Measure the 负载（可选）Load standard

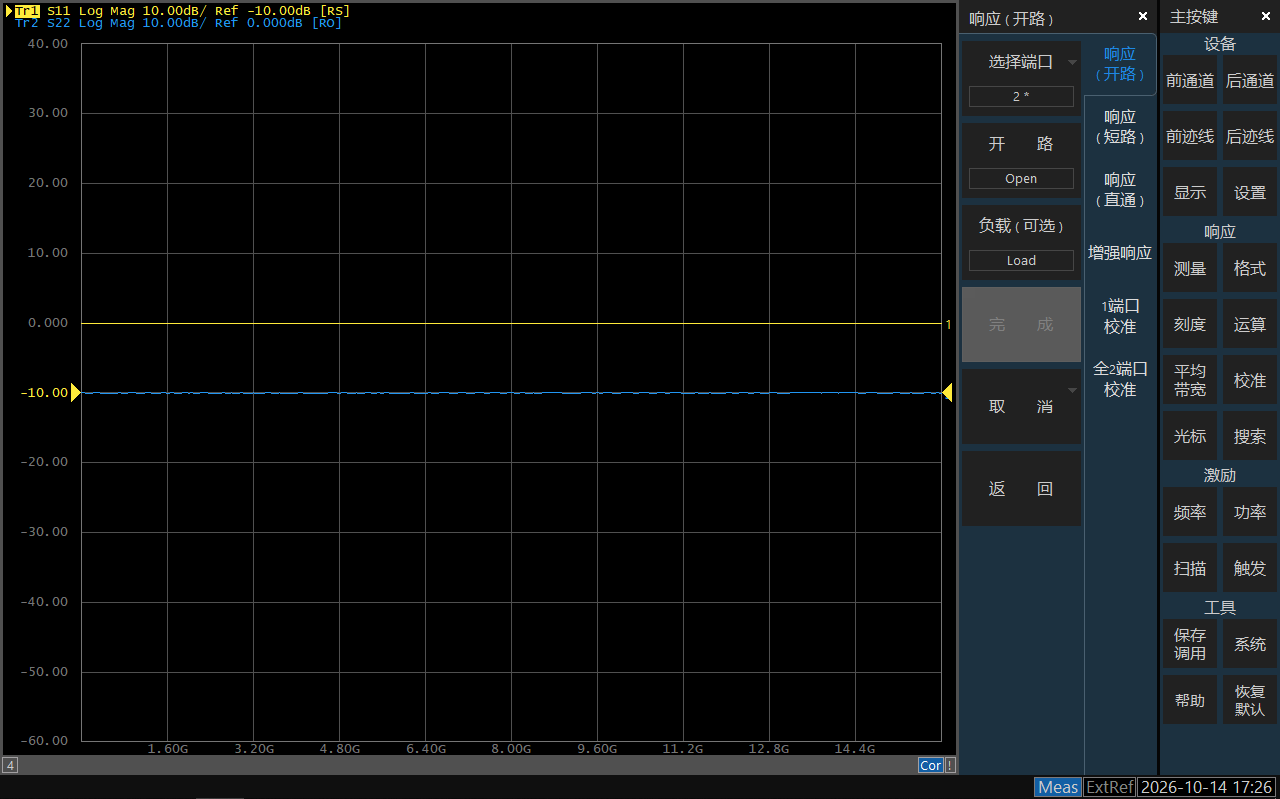pos(1021,242)
